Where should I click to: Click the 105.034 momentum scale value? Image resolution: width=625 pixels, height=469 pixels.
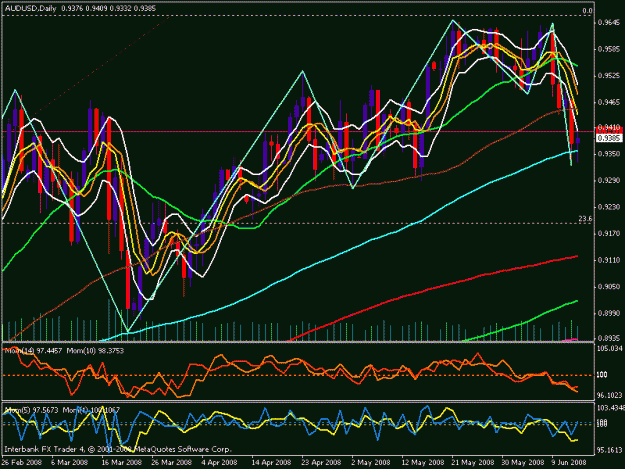(609, 349)
